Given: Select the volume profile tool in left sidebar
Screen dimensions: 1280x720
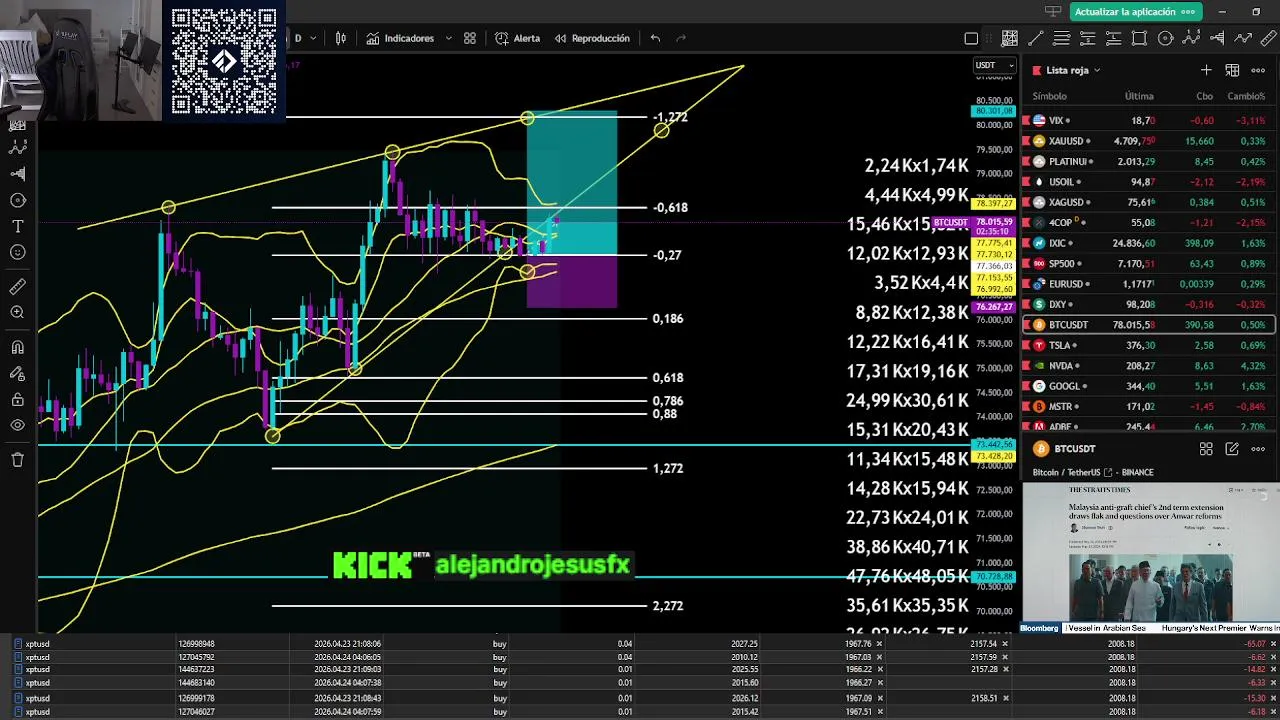Looking at the screenshot, I should coord(17,173).
